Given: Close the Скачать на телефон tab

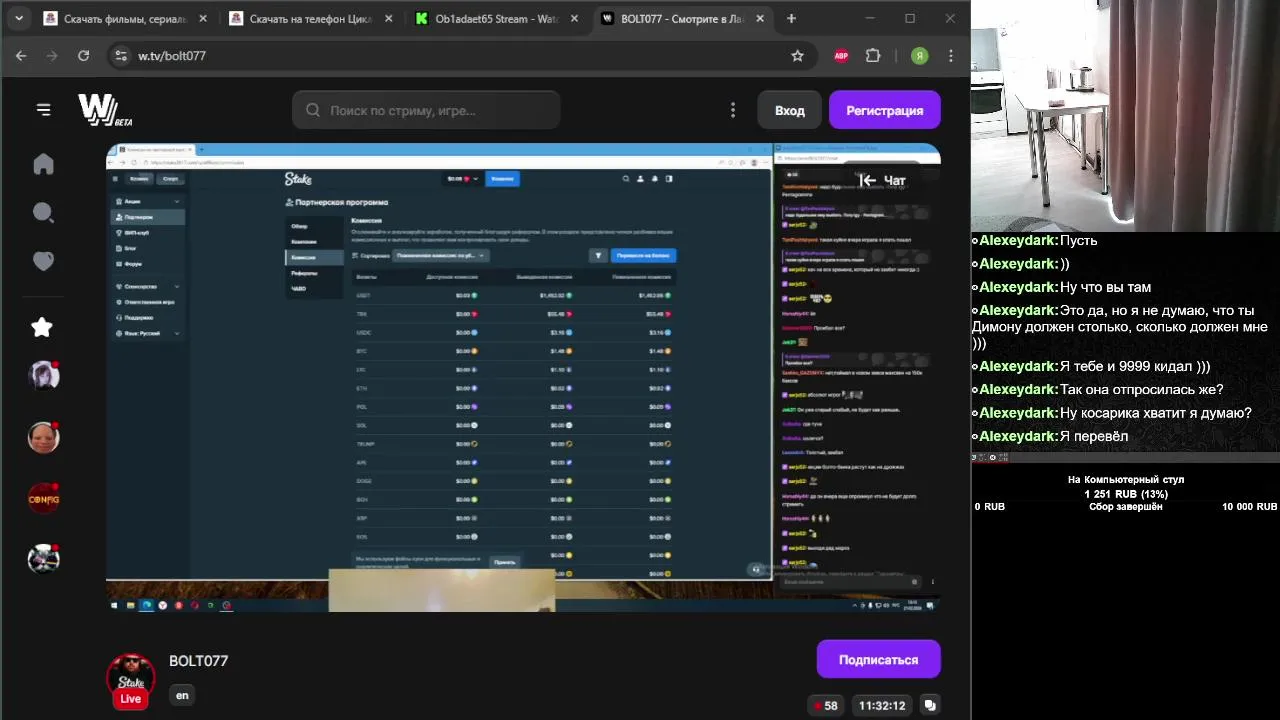Looking at the screenshot, I should 389,18.
